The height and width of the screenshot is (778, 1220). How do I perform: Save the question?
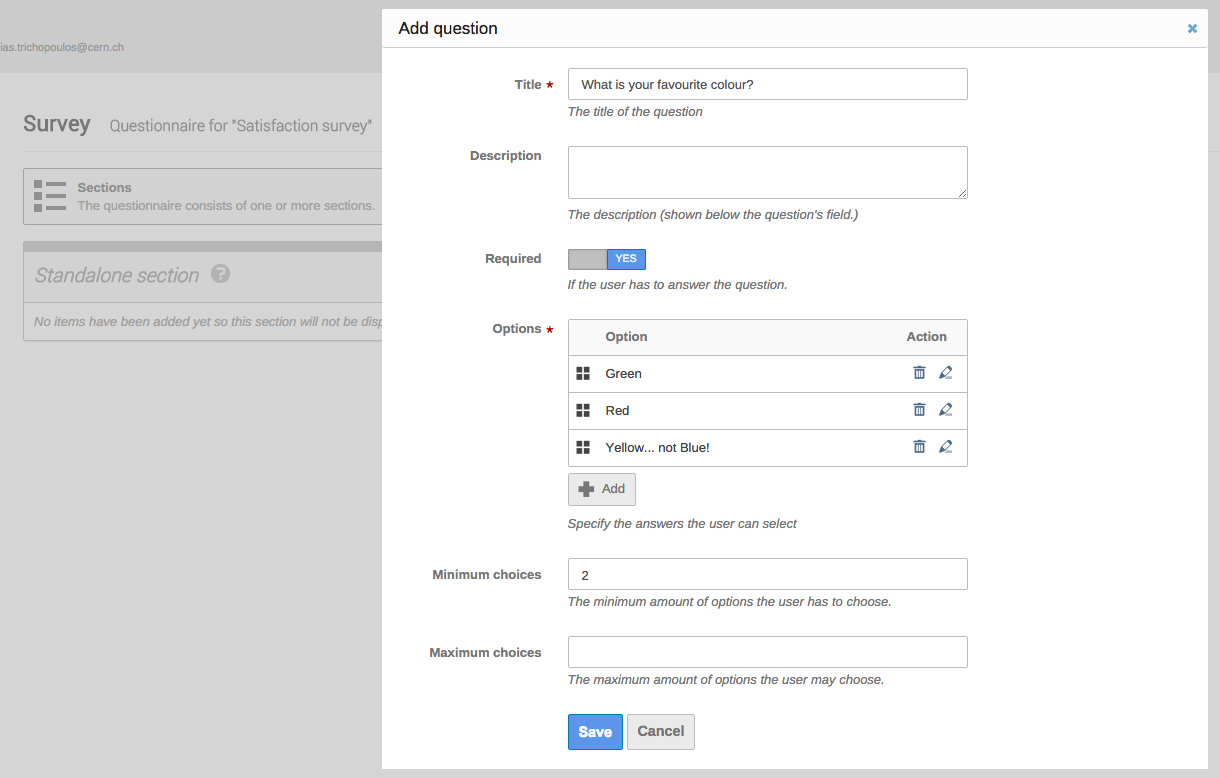coord(595,732)
